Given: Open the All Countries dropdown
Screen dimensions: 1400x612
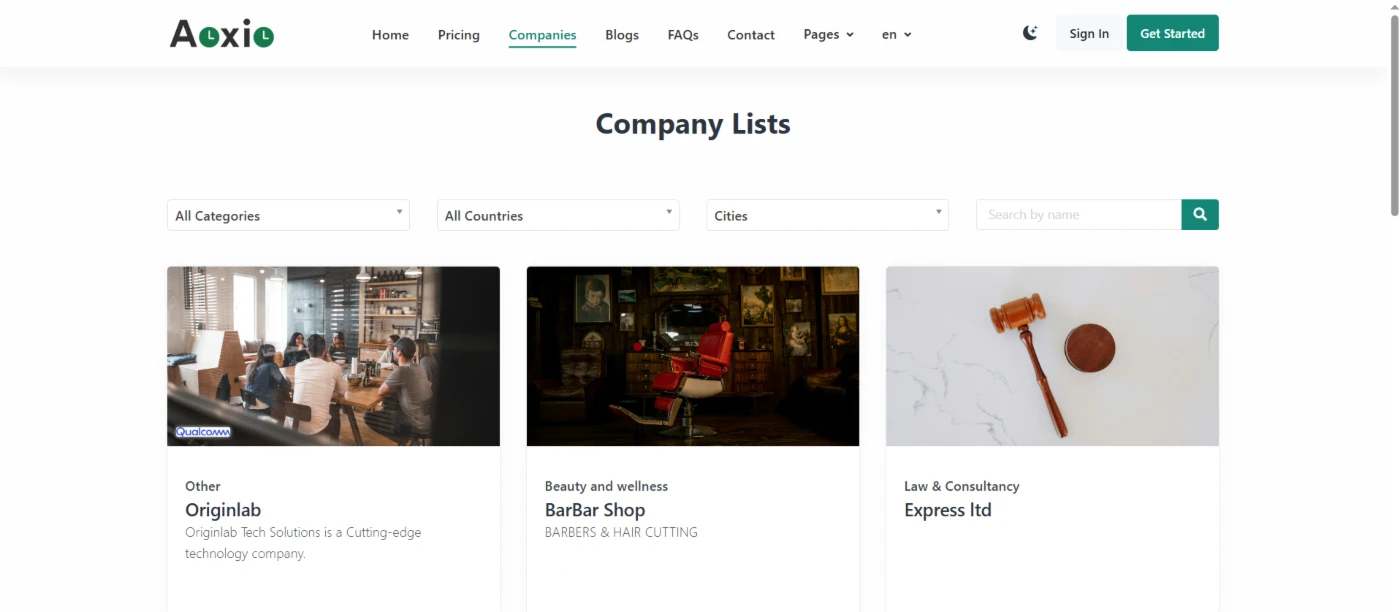Looking at the screenshot, I should click(558, 215).
